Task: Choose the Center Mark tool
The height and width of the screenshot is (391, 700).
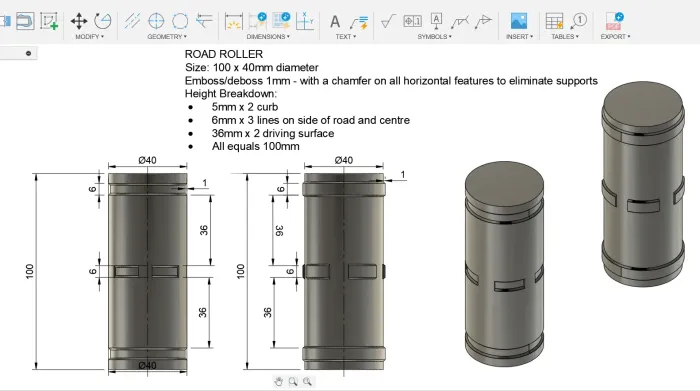Action: pos(156,21)
